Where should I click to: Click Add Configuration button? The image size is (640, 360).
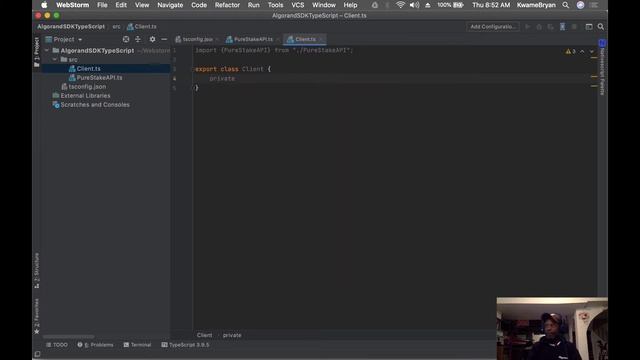tap(493, 27)
